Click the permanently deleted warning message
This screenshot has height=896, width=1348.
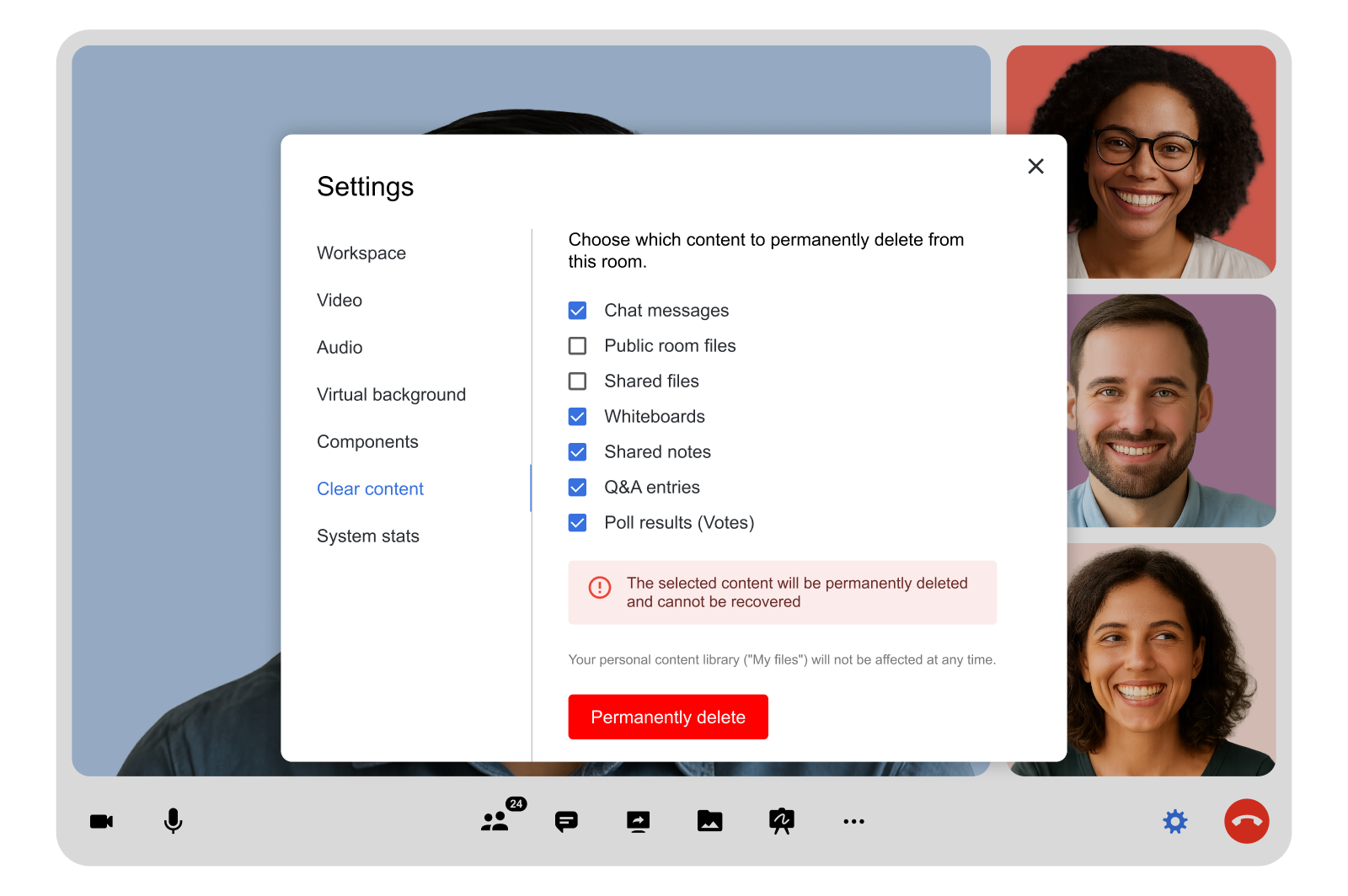(x=797, y=592)
